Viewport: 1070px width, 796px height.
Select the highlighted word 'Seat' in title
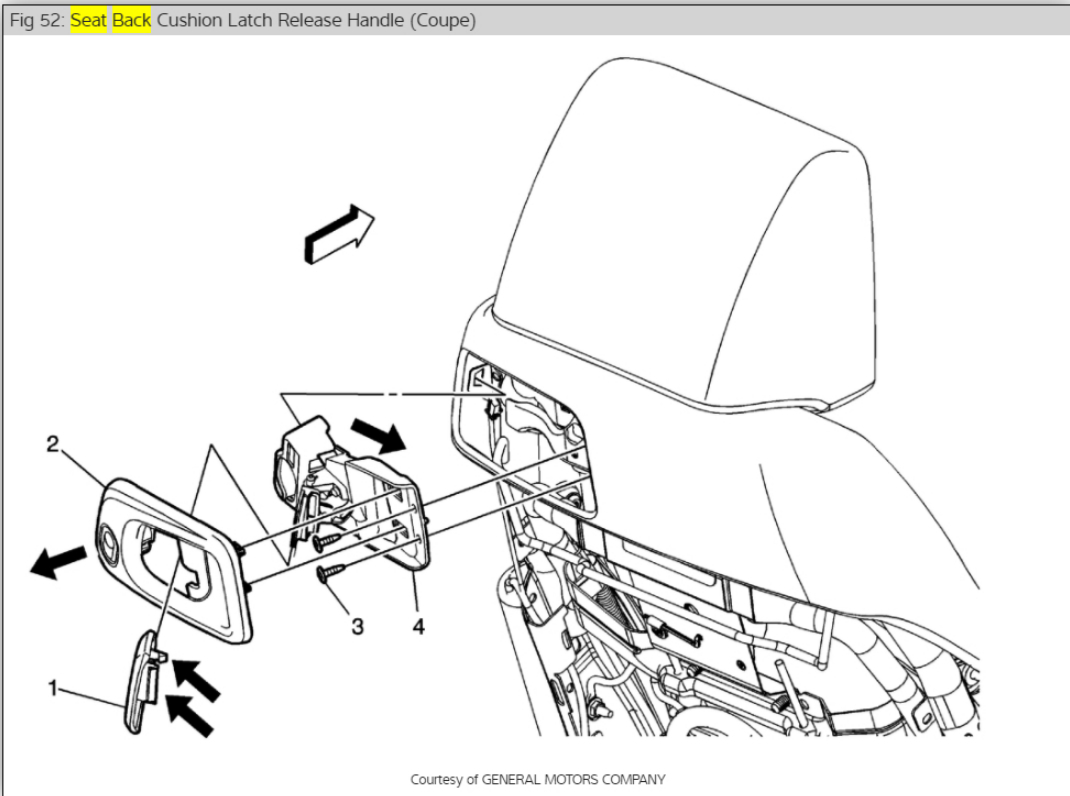pos(89,20)
